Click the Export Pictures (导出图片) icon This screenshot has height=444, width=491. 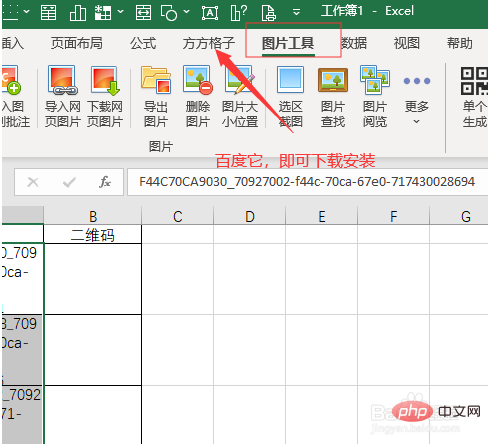pos(156,80)
